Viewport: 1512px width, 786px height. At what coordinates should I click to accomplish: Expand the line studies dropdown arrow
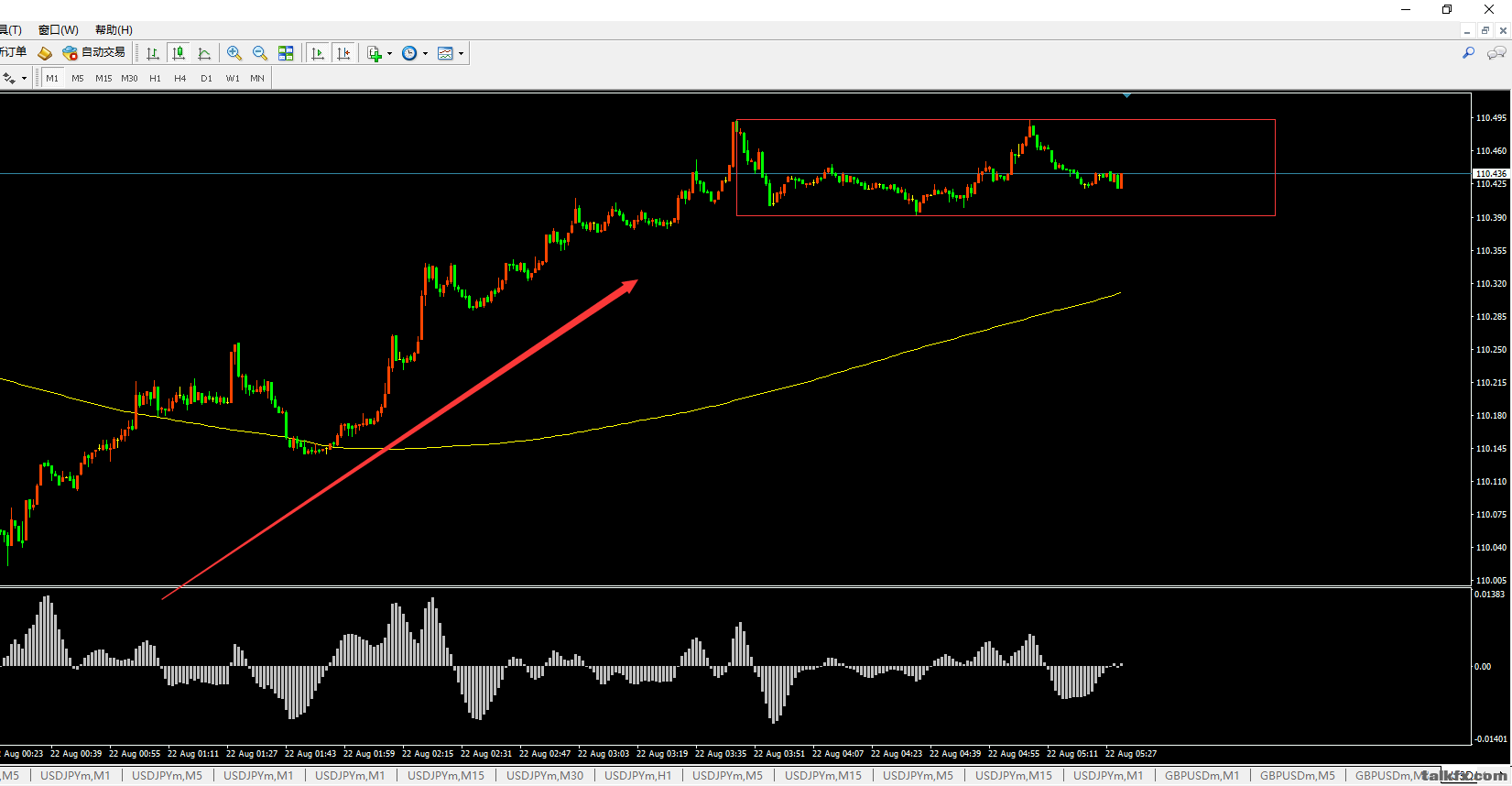24,78
